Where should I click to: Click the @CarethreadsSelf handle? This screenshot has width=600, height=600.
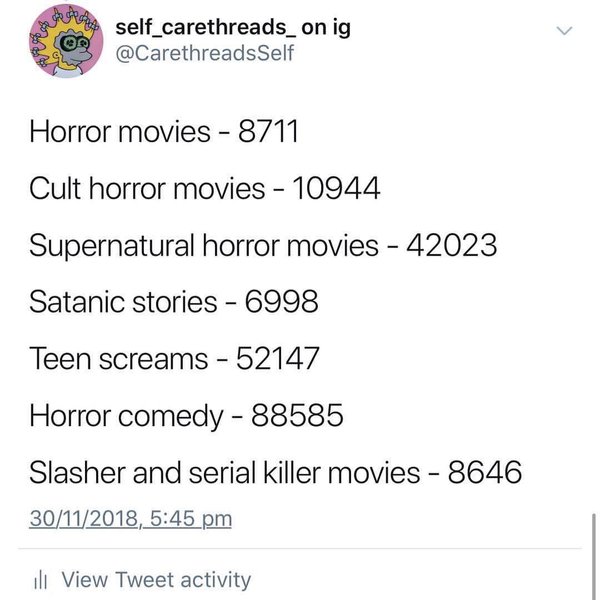click(205, 53)
